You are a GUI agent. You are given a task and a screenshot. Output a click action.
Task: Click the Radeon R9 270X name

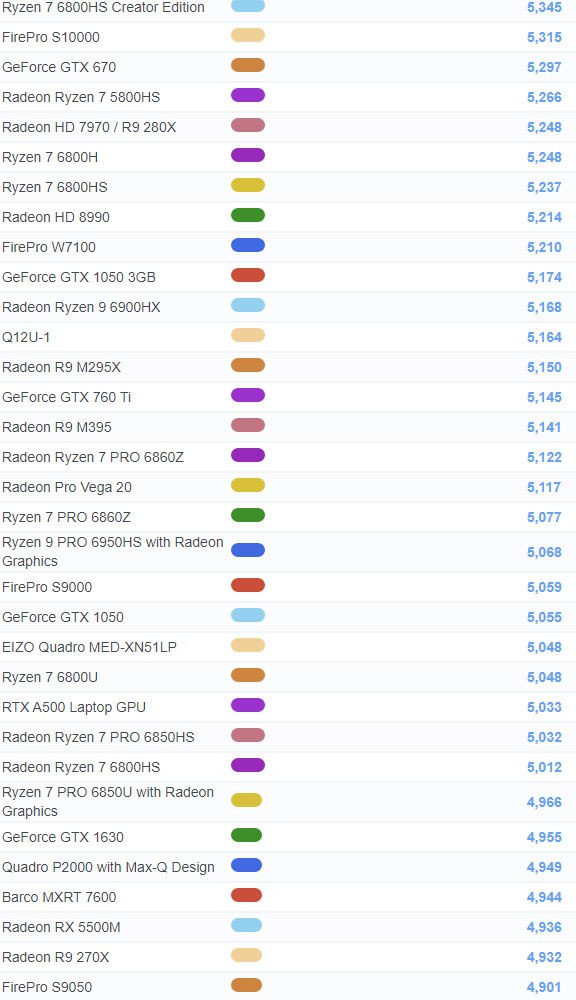55,957
